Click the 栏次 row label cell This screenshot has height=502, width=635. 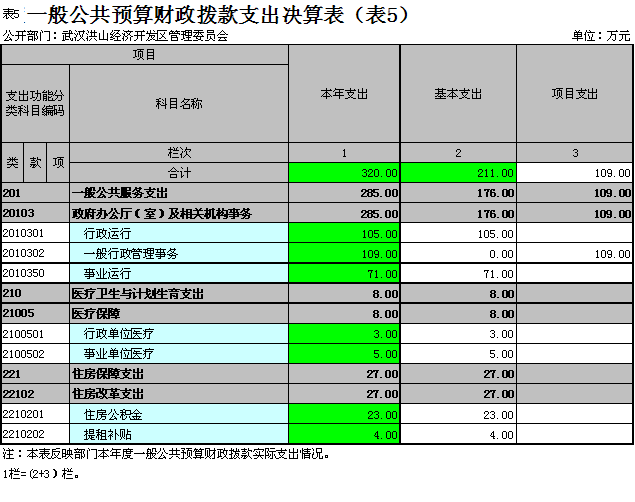178,153
